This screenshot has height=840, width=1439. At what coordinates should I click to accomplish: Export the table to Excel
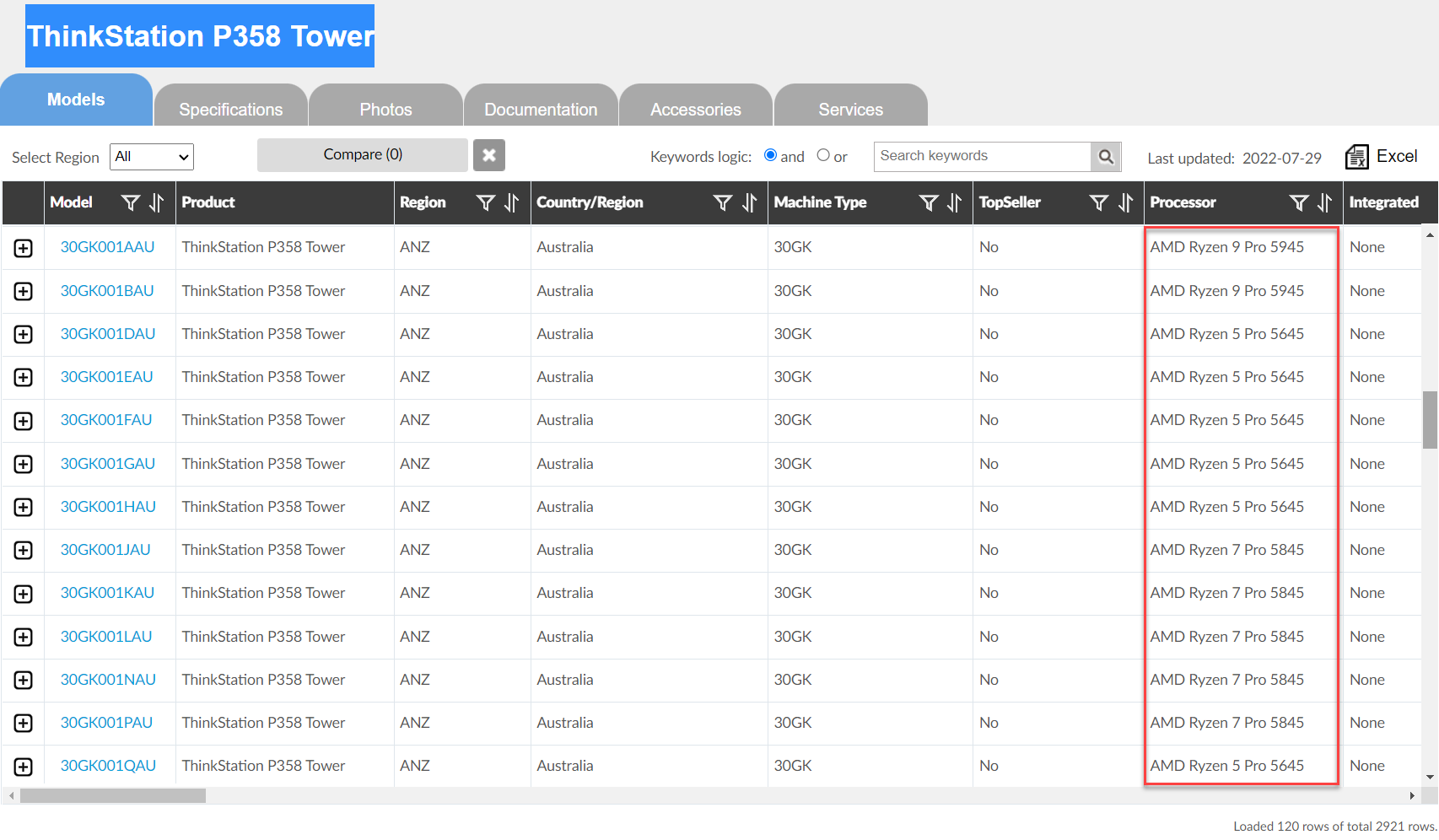(1382, 157)
